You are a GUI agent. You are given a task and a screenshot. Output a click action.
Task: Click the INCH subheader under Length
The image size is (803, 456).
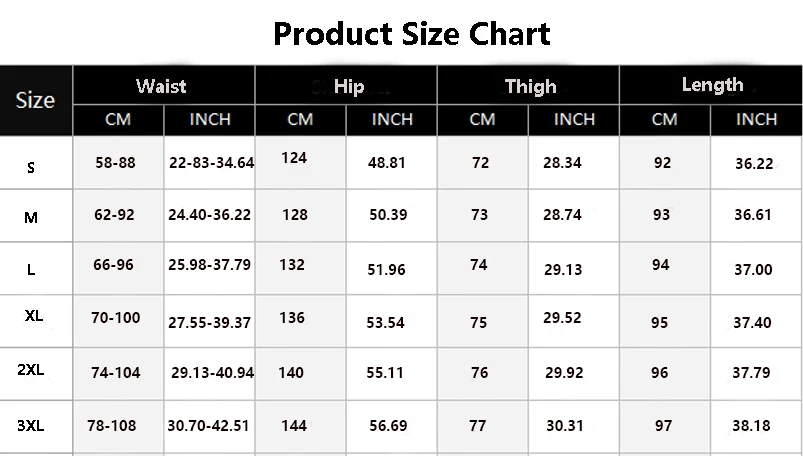pos(756,119)
